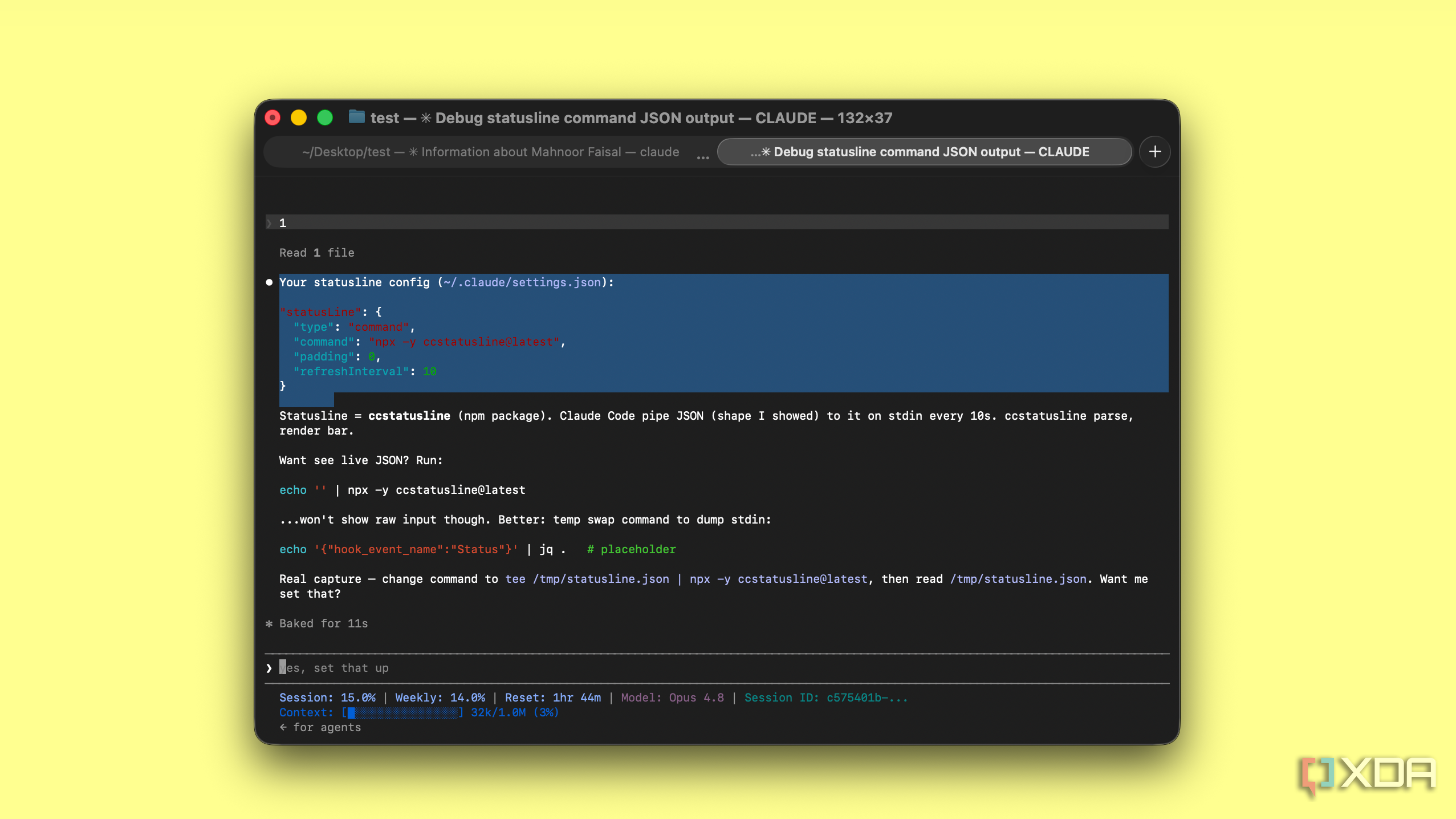Click the "type": "command" line

point(354,327)
